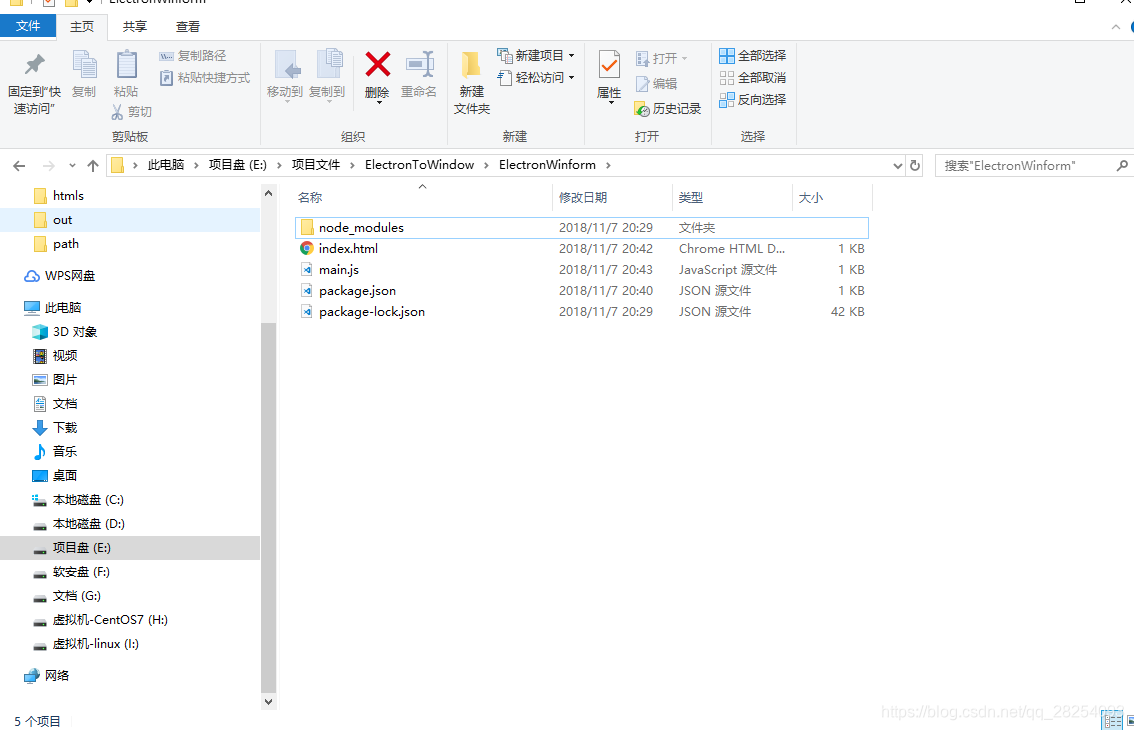Click the Edit (编辑) ribbon button
The image size is (1134, 730).
657,84
